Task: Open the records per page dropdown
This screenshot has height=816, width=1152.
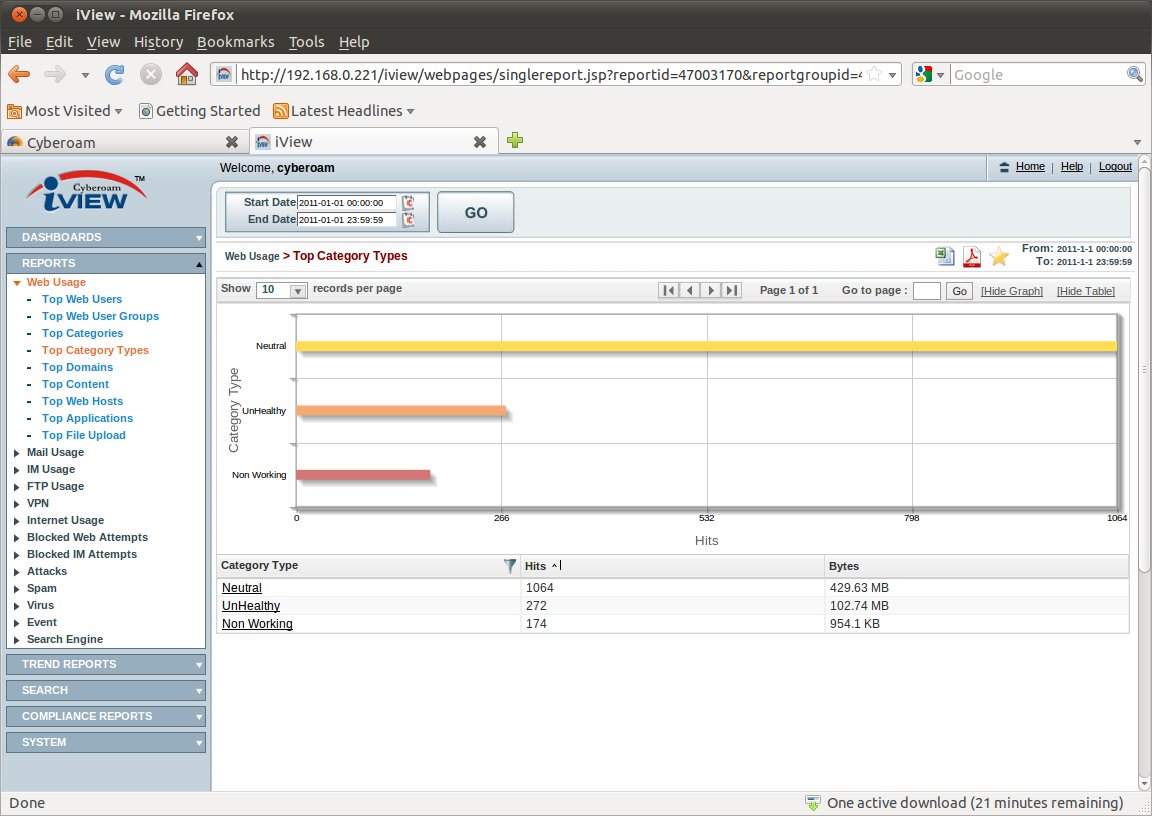Action: point(297,291)
